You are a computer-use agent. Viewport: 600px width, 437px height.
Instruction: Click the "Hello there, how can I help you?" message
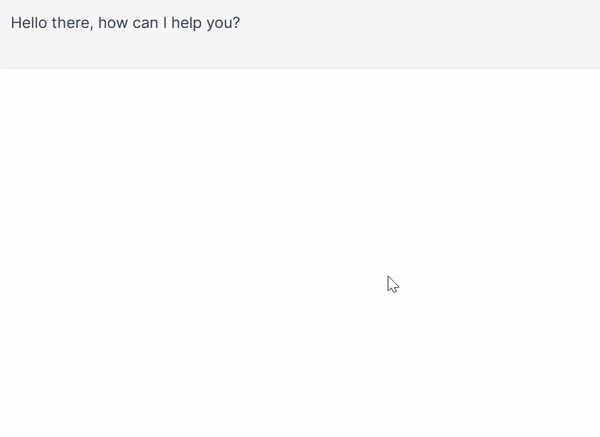pos(126,22)
